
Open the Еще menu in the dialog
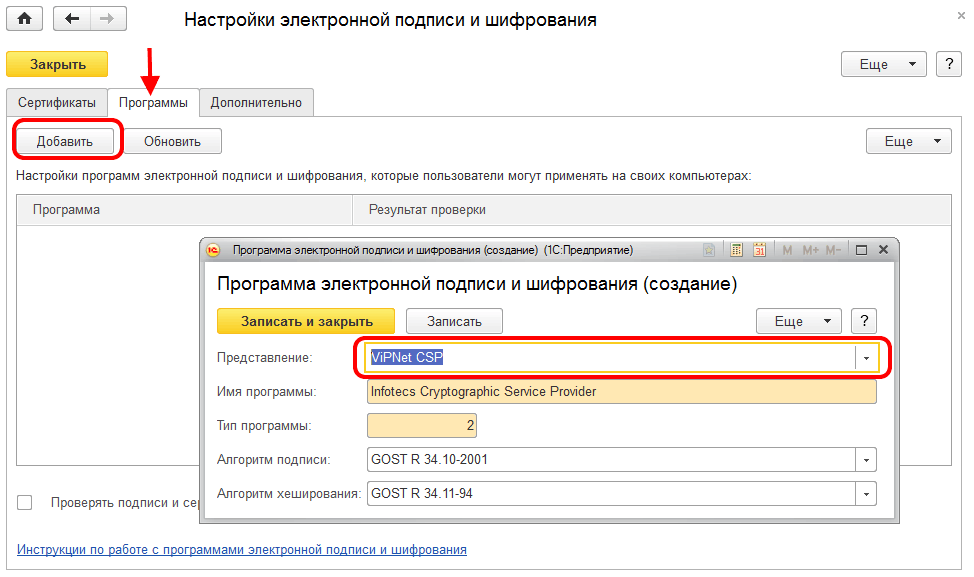pyautogui.click(x=799, y=321)
